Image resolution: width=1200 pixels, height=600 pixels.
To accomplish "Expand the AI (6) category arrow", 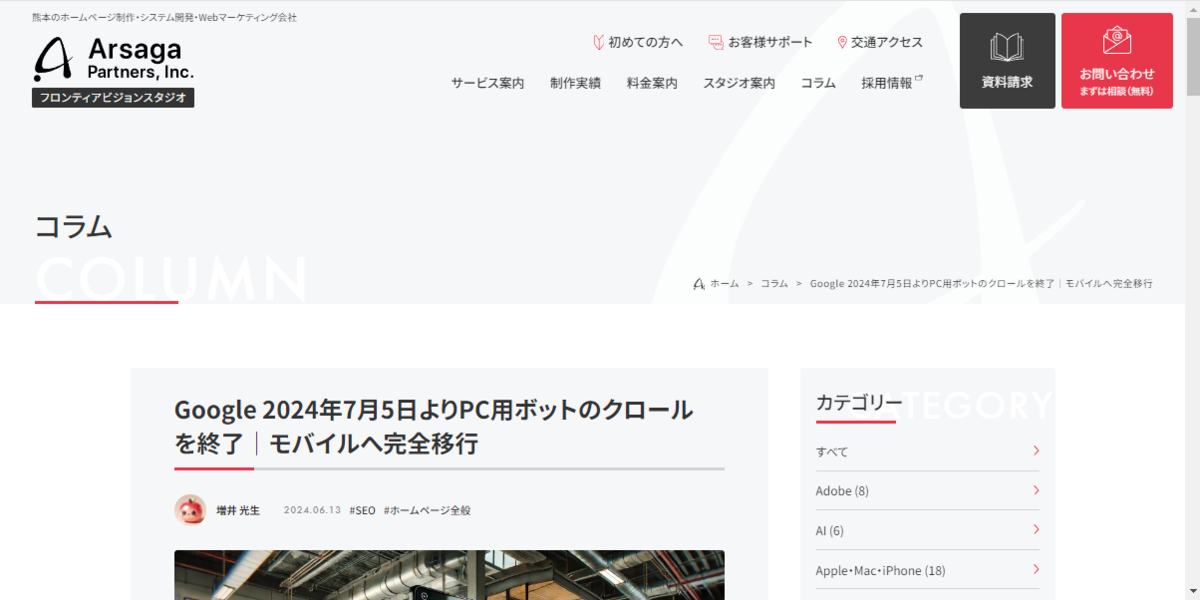I will click(1036, 530).
